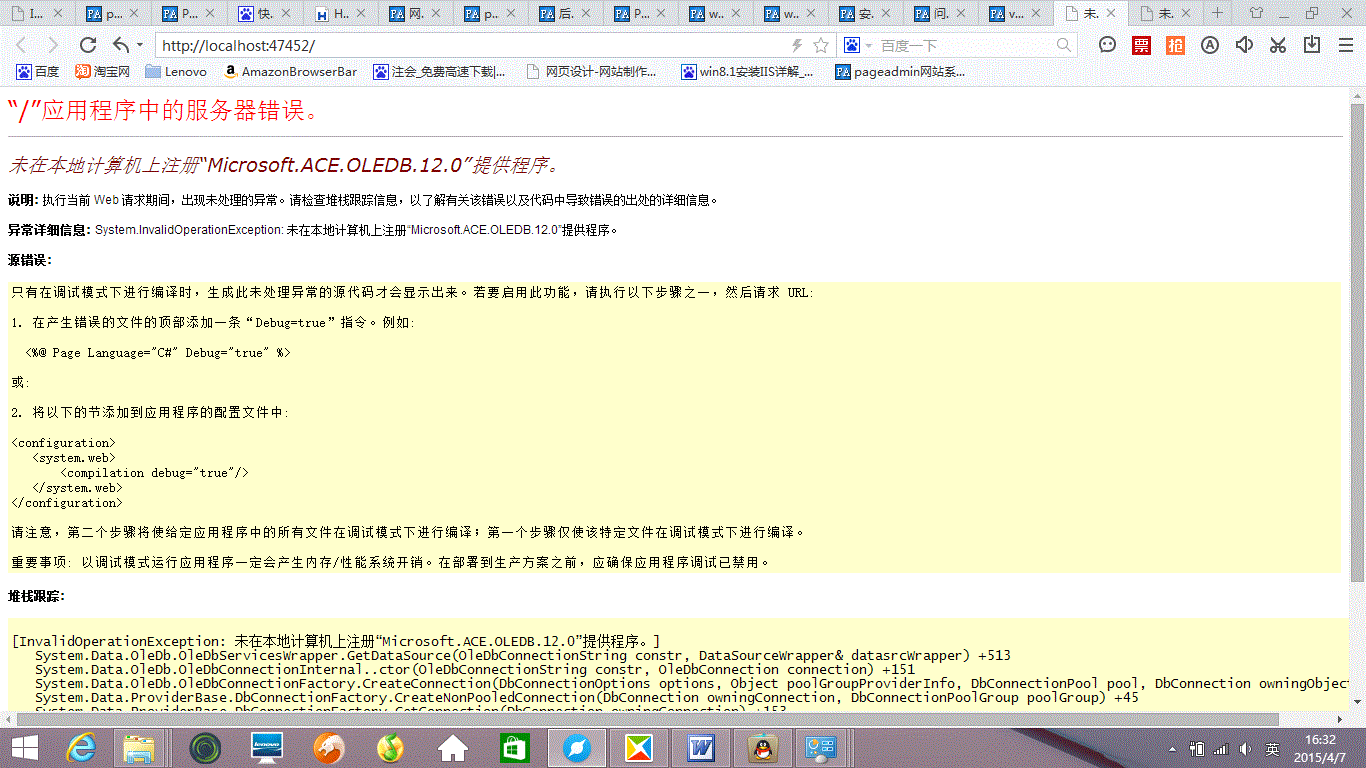Toggle browser sound mute speaker icon
1366x768 pixels.
(x=1244, y=45)
